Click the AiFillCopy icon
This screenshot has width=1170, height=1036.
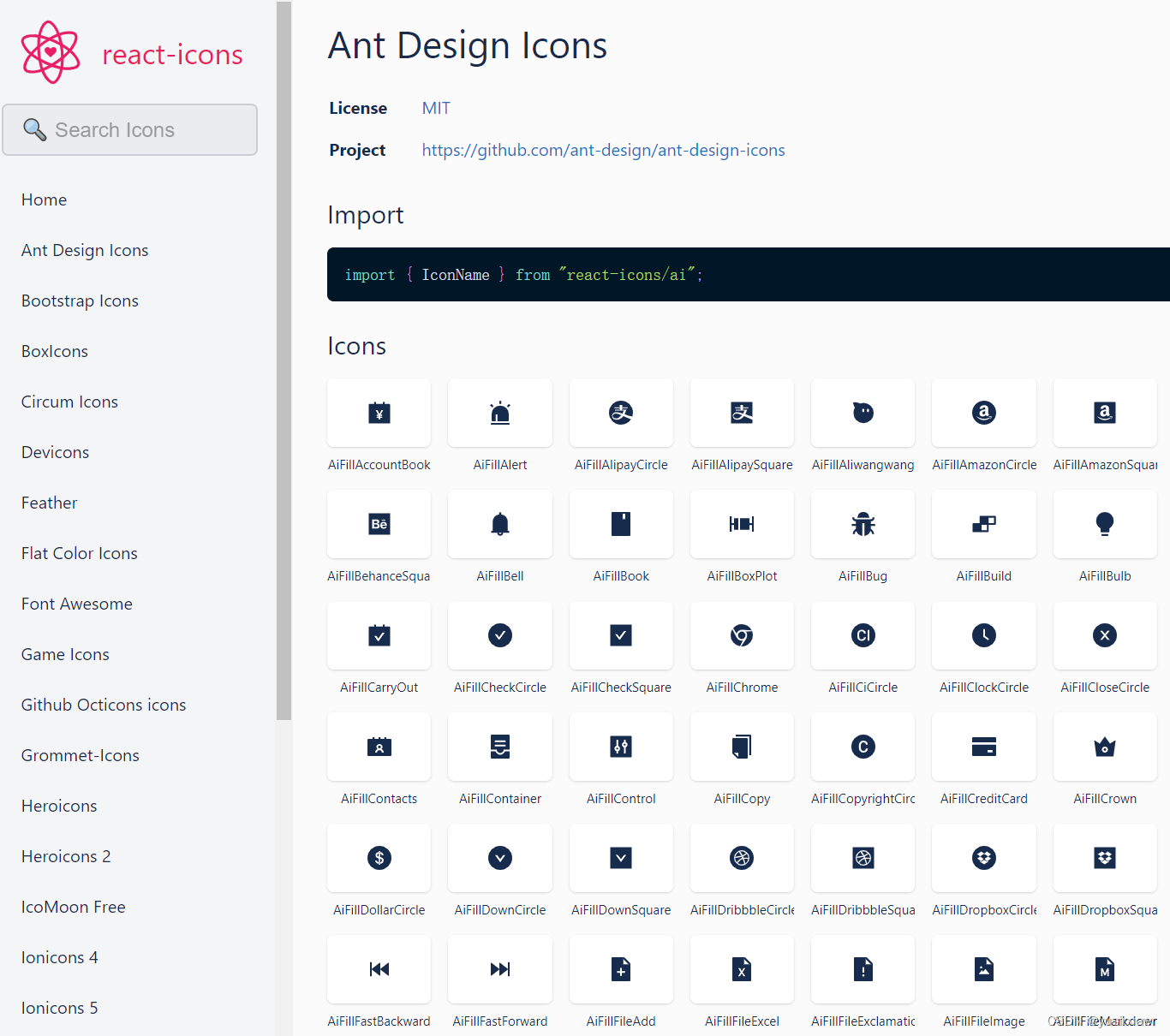(742, 747)
